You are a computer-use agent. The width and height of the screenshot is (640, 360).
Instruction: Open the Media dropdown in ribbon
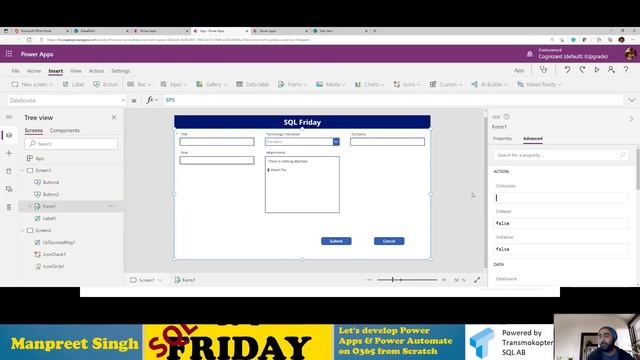tap(331, 84)
